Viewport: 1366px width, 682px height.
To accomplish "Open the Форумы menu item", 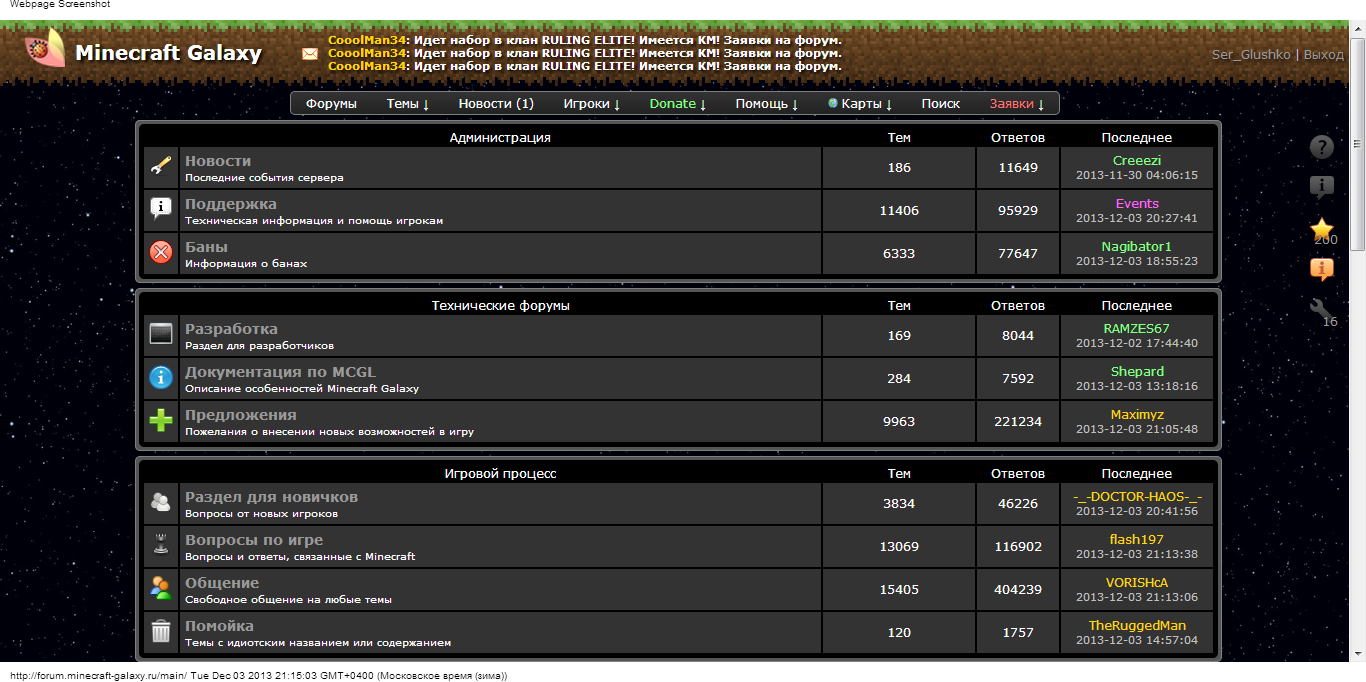I will pos(332,104).
